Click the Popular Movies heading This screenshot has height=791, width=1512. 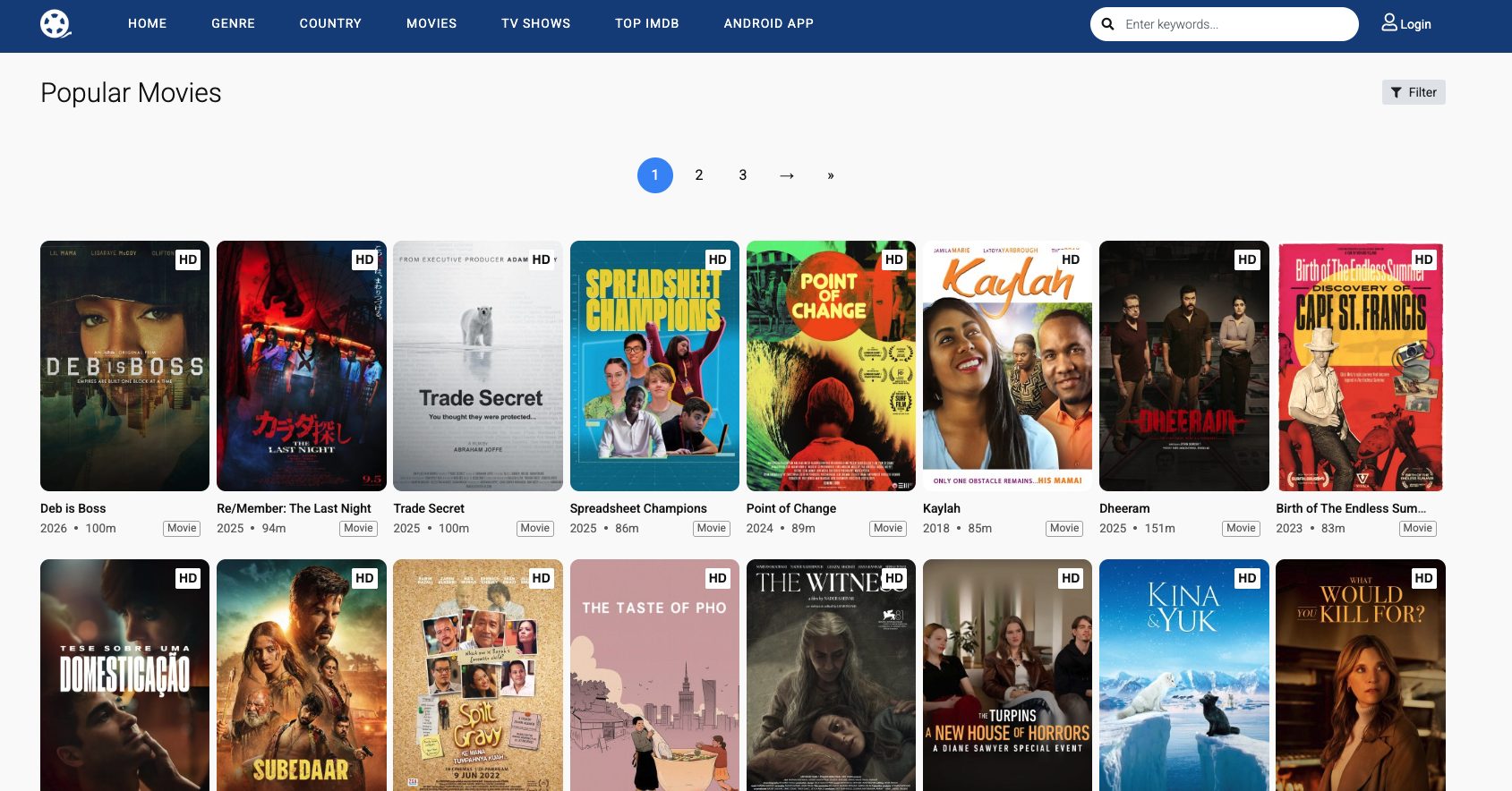tap(131, 93)
